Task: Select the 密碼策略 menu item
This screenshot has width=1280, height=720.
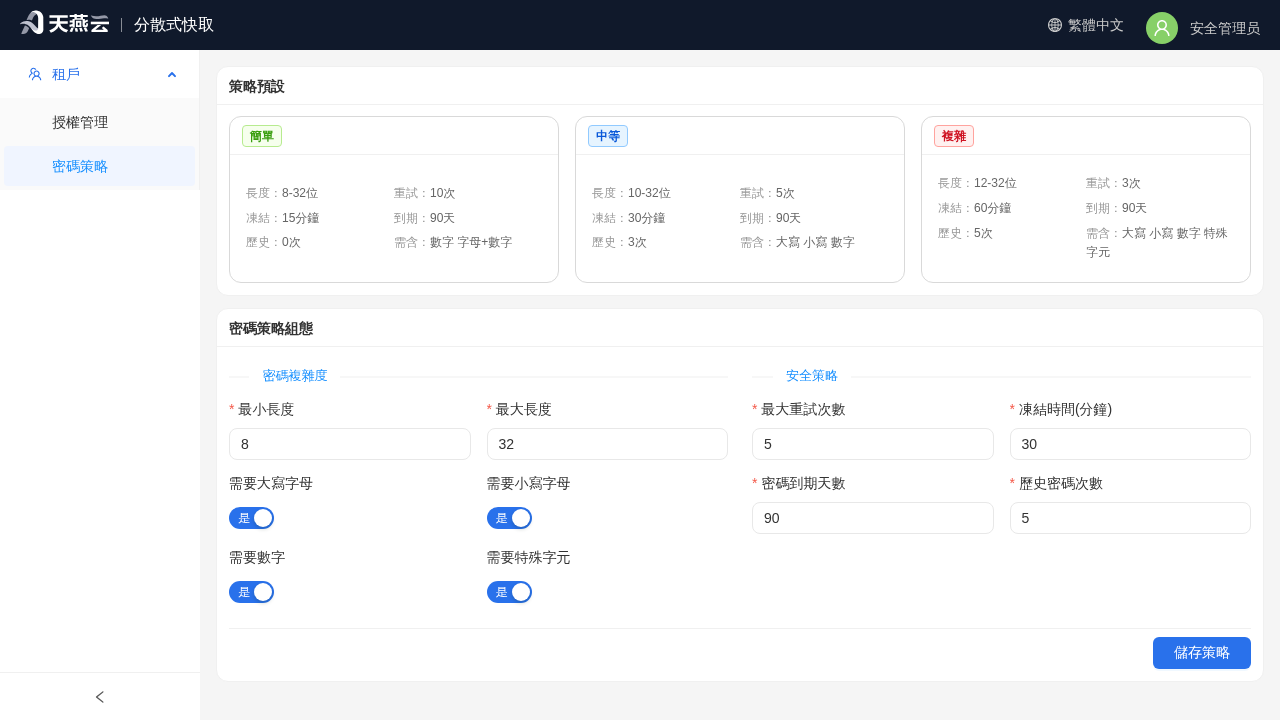Action: [100, 166]
